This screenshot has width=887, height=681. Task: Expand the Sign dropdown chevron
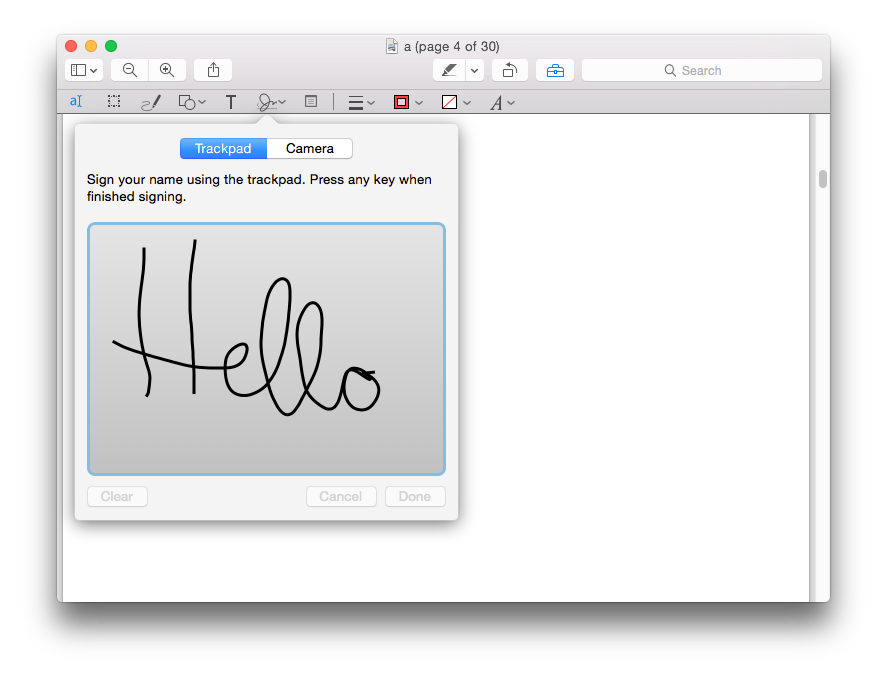[282, 102]
